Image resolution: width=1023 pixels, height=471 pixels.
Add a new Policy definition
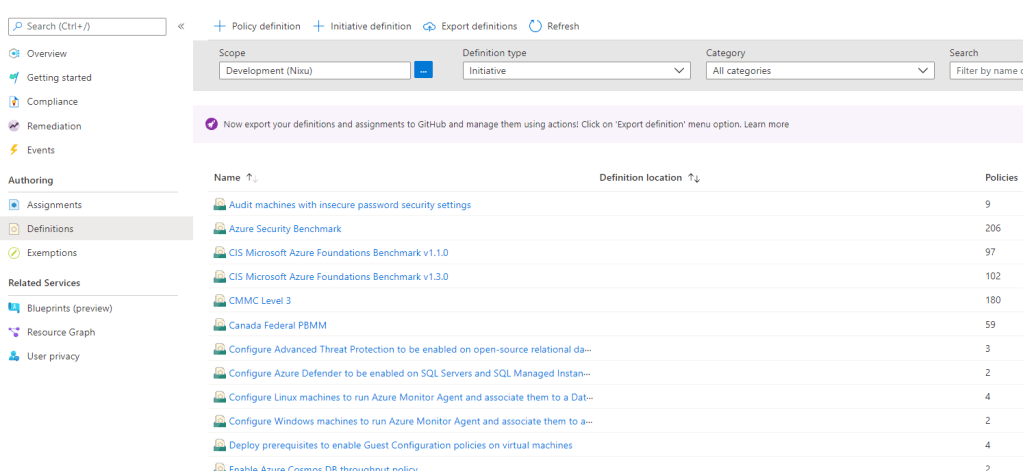point(257,26)
